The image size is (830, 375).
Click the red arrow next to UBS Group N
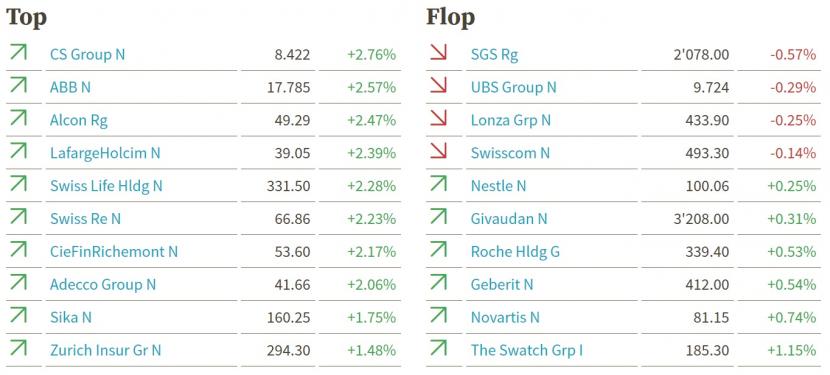point(438,85)
